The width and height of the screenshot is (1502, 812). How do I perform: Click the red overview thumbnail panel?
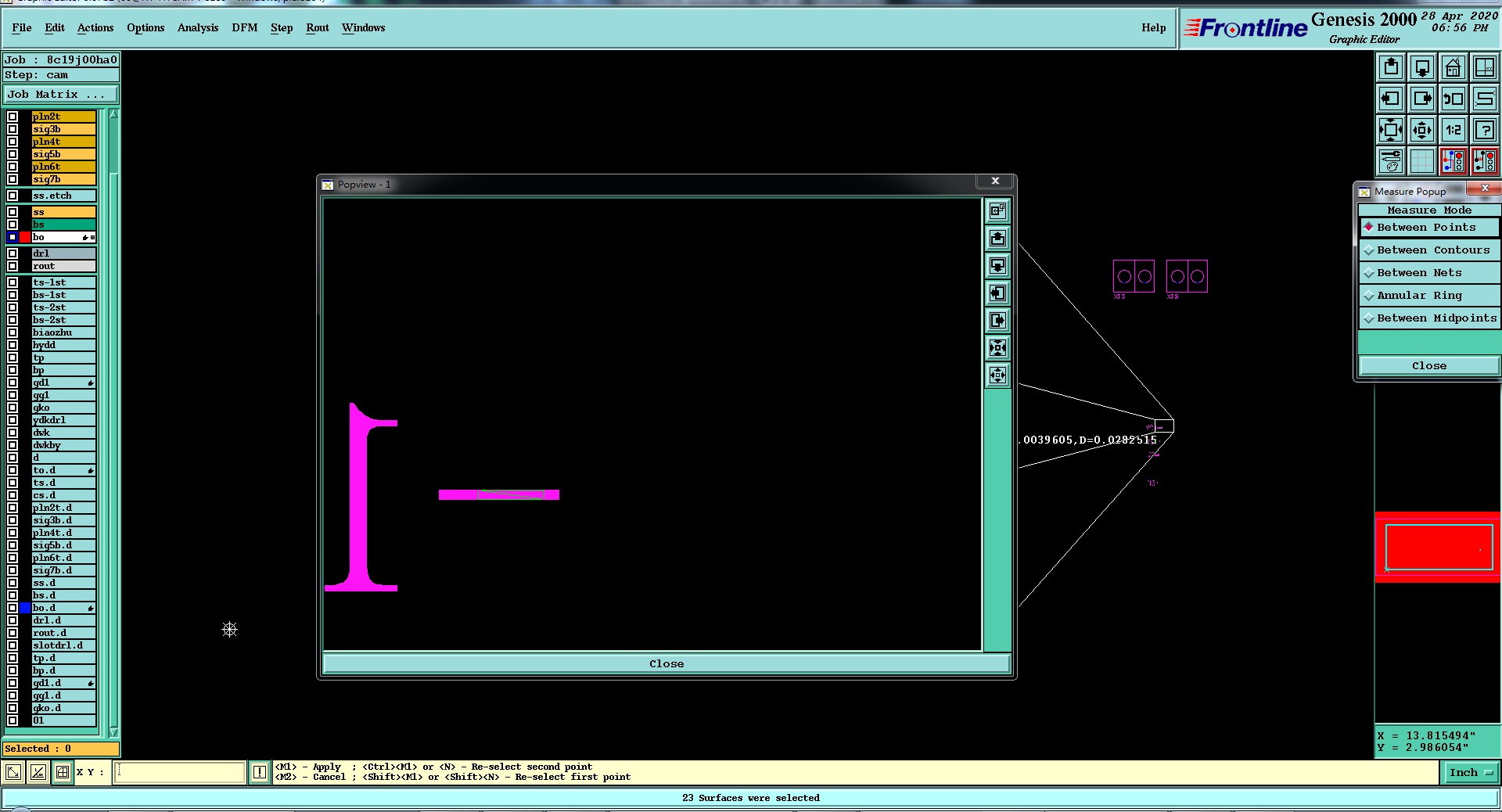point(1438,547)
